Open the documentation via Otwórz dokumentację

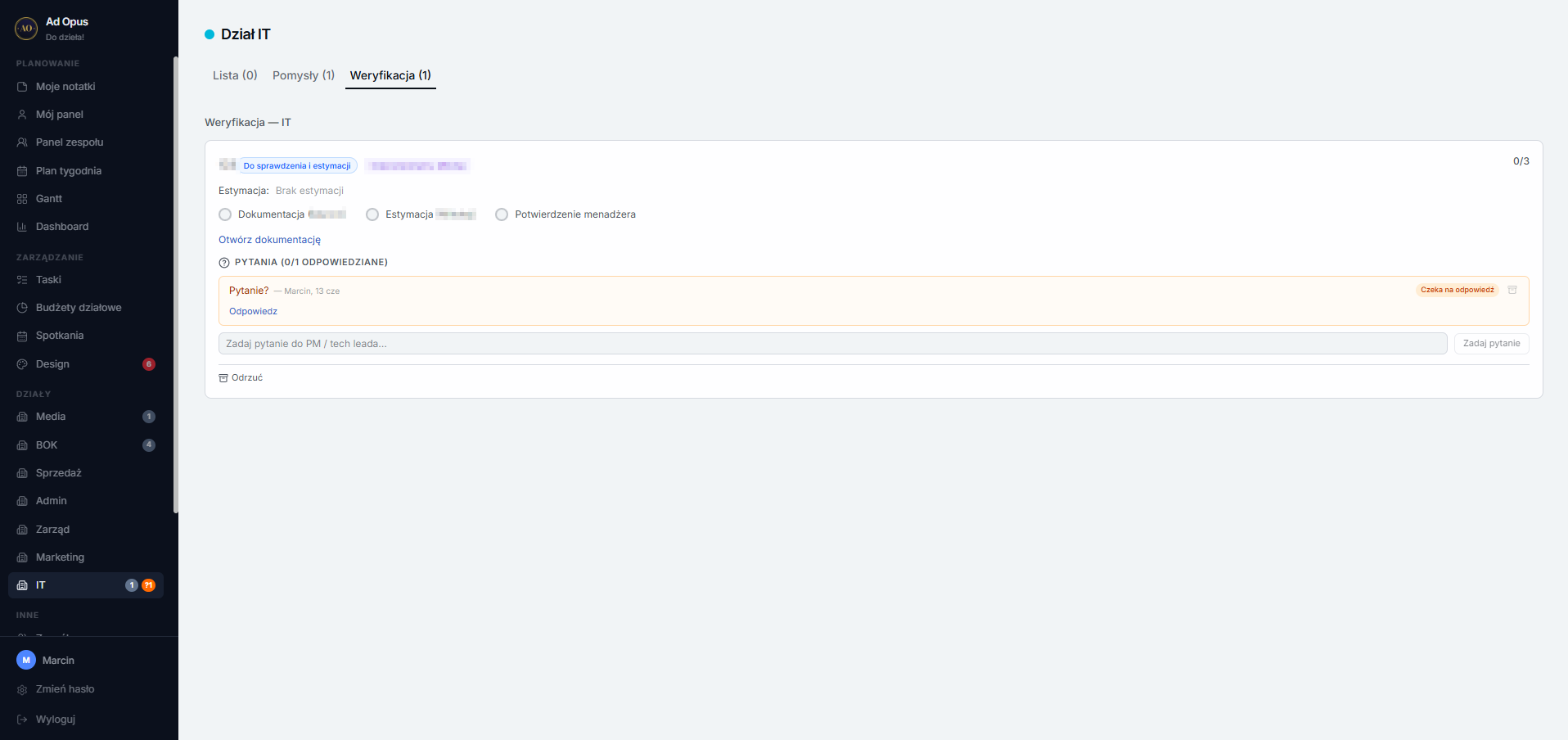tap(269, 240)
